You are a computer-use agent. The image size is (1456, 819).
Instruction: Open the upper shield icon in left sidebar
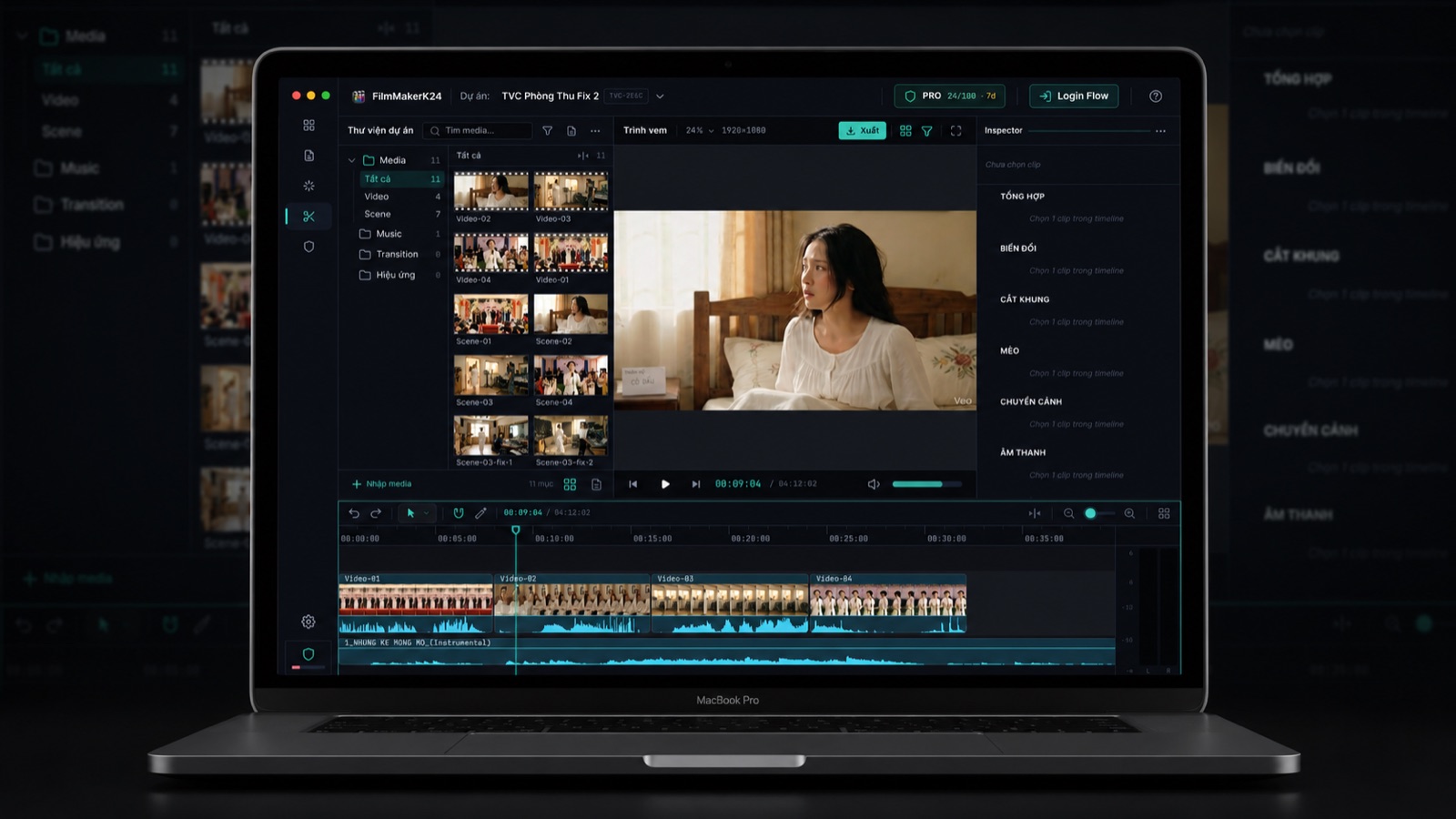(308, 247)
